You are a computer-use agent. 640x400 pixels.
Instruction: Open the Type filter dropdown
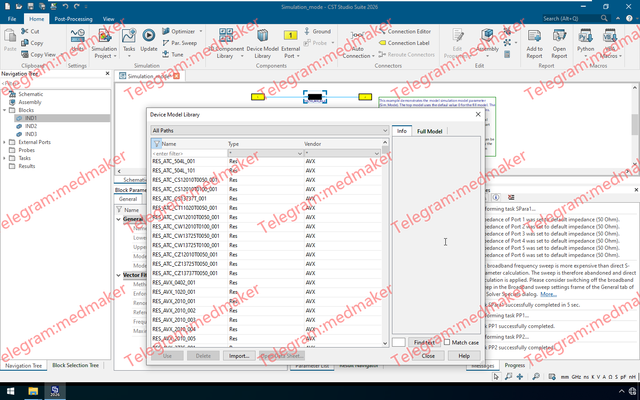coord(265,153)
